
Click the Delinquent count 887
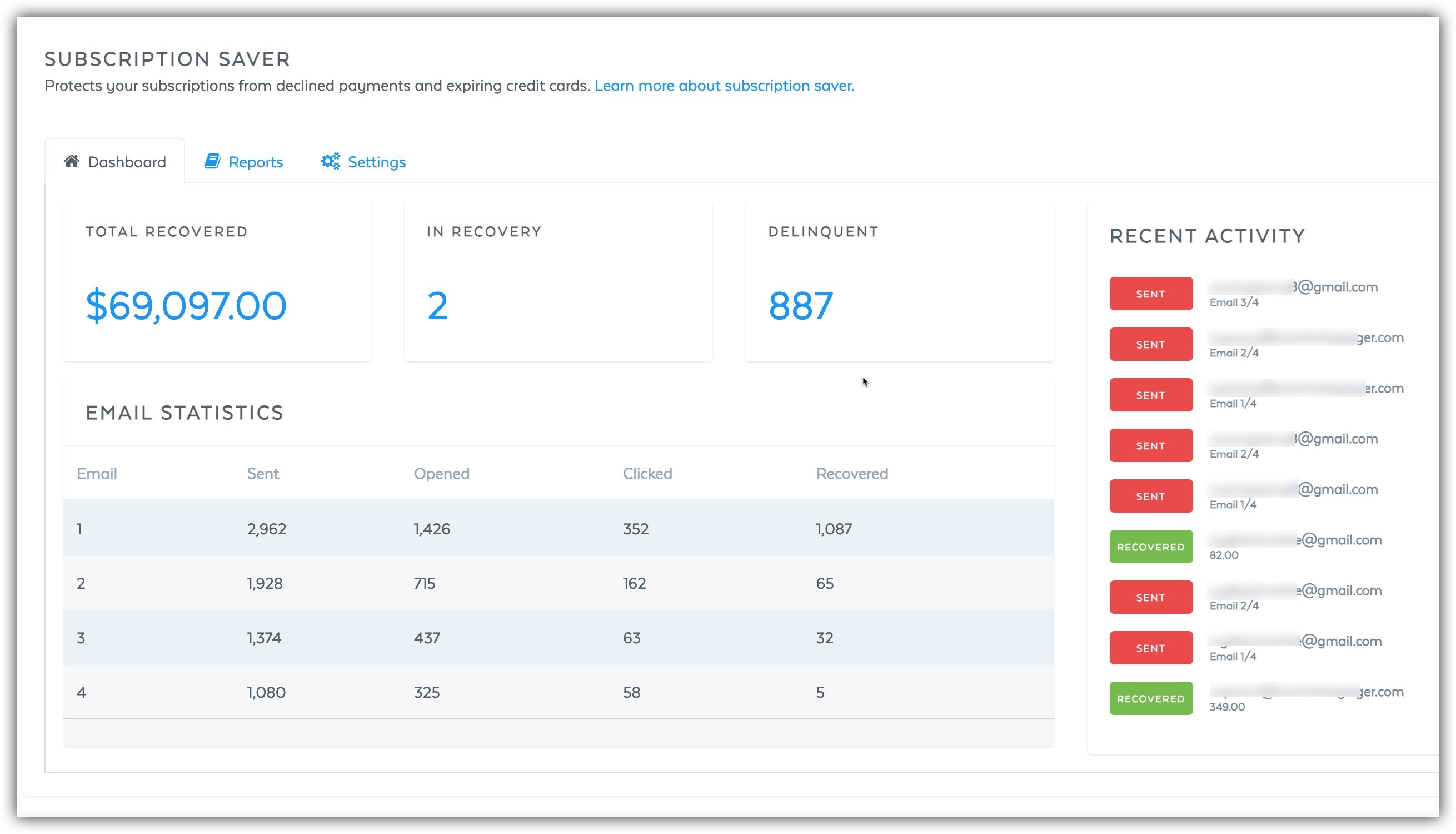pyautogui.click(x=800, y=305)
